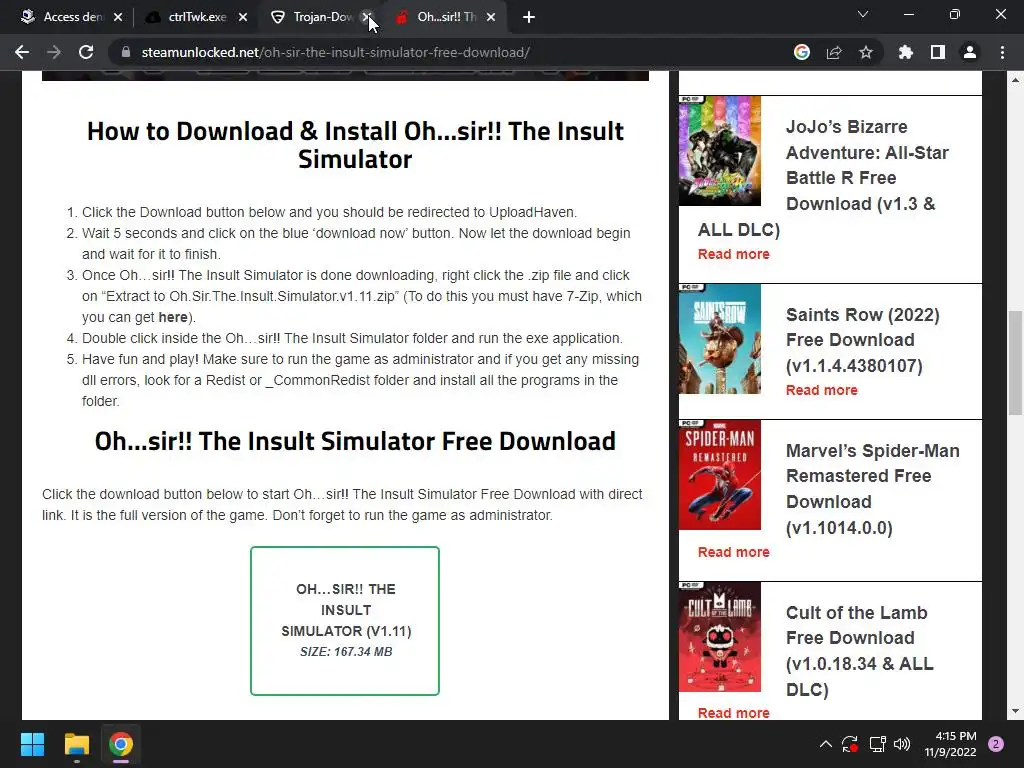Screen dimensions: 1024x768
Task: Toggle the Chrome side panel
Action: click(x=938, y=52)
